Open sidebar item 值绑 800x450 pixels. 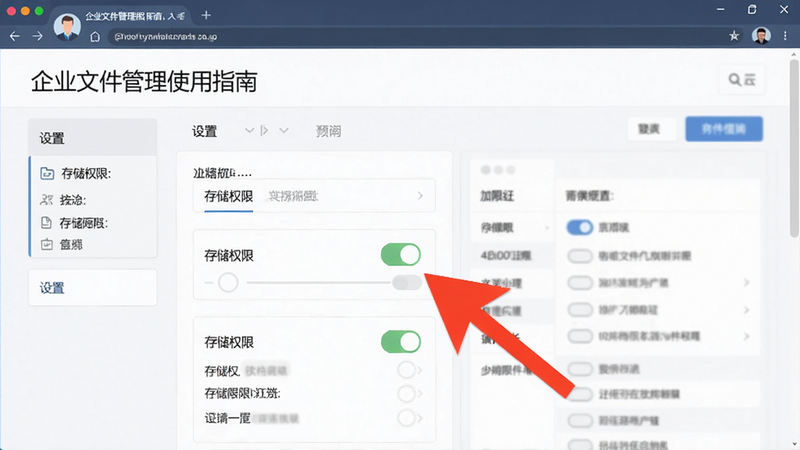click(x=71, y=245)
